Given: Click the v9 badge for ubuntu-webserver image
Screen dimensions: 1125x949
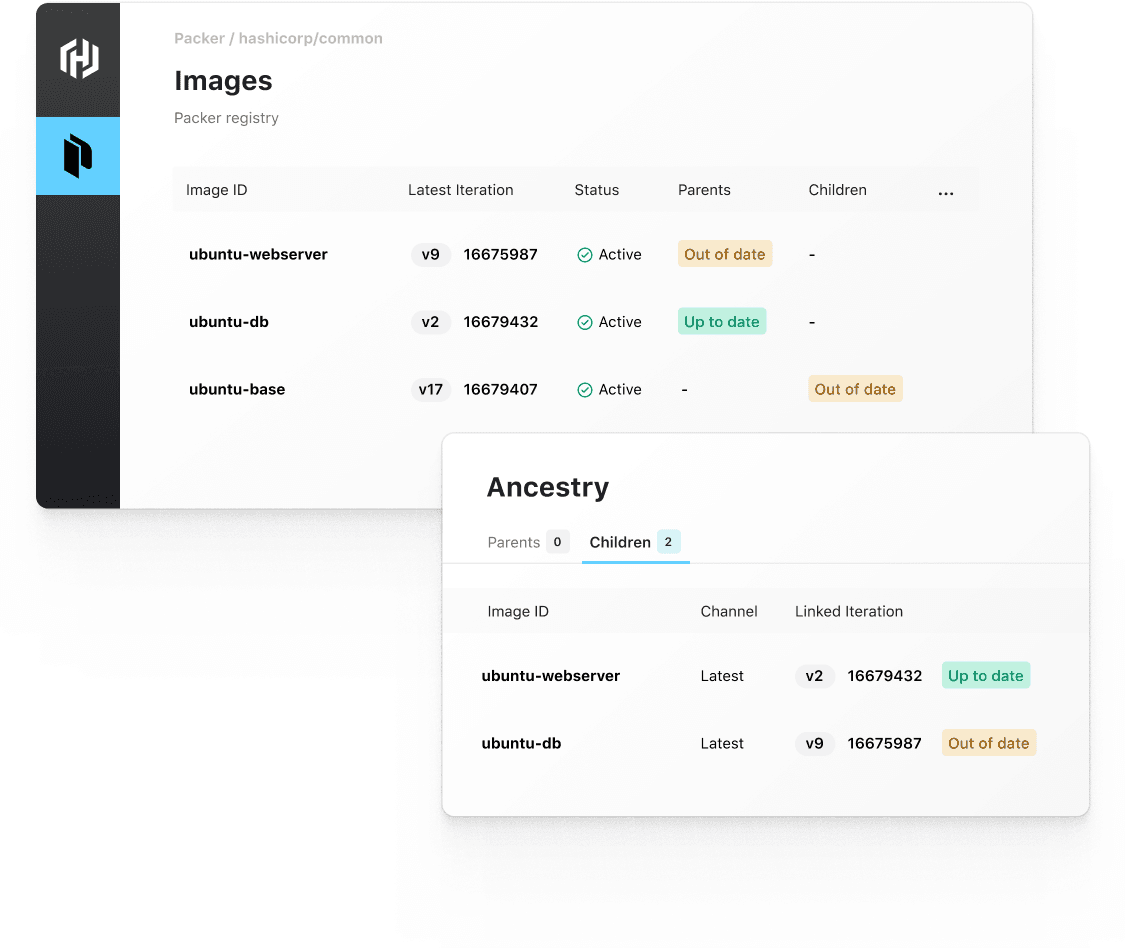Looking at the screenshot, I should pyautogui.click(x=430, y=254).
